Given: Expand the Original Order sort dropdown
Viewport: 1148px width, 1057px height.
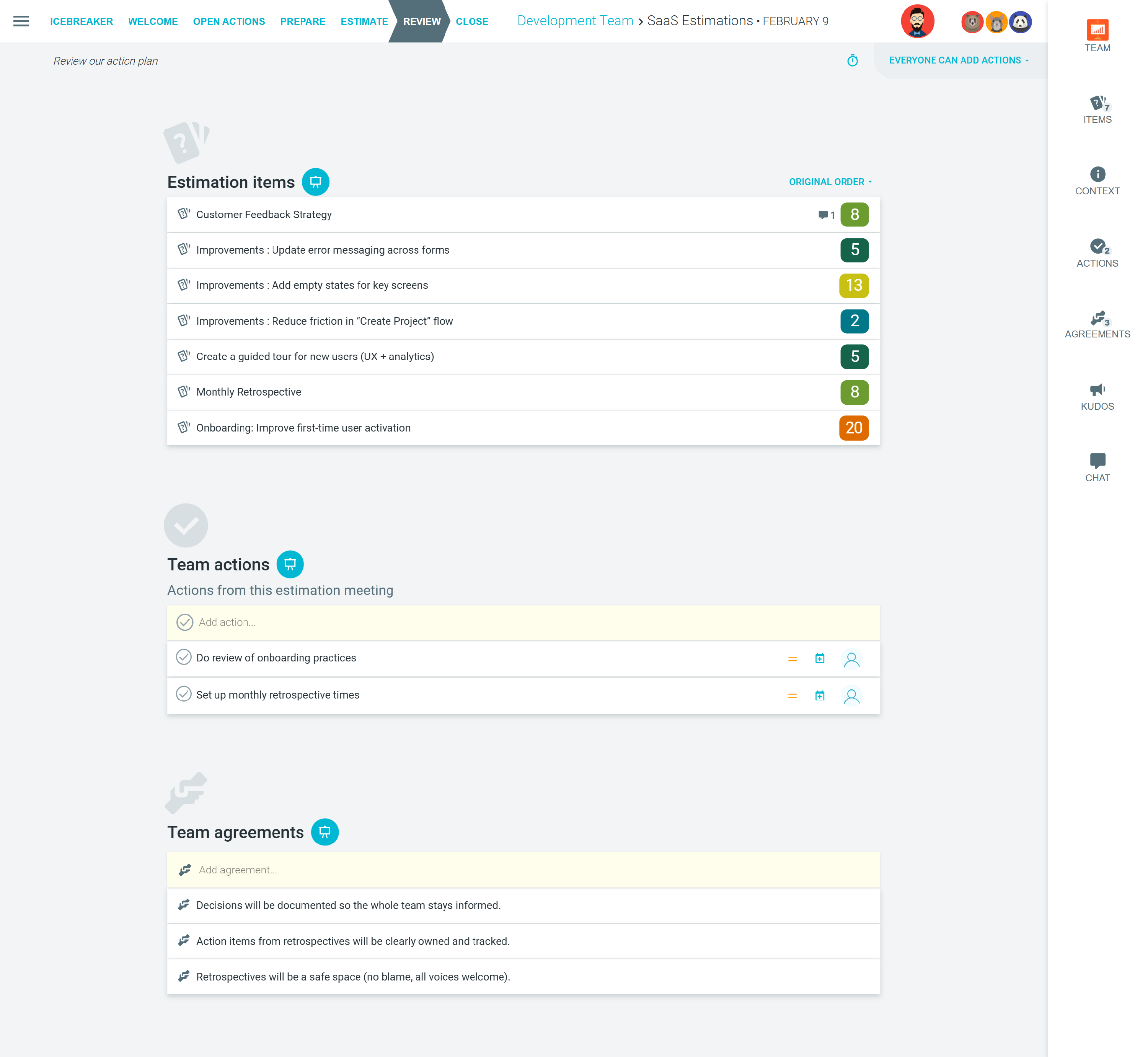Looking at the screenshot, I should tap(830, 182).
